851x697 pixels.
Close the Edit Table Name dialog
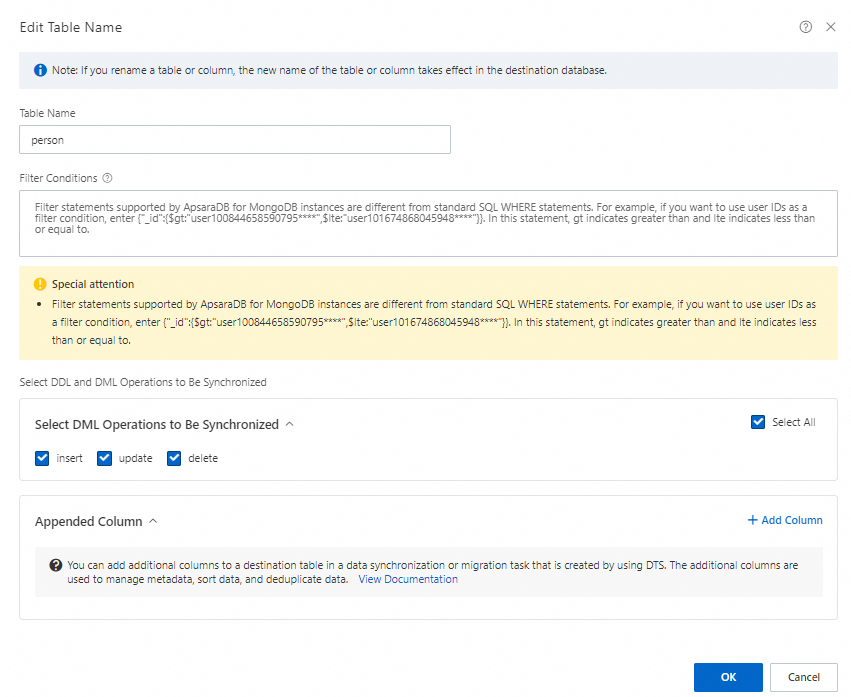pos(830,27)
